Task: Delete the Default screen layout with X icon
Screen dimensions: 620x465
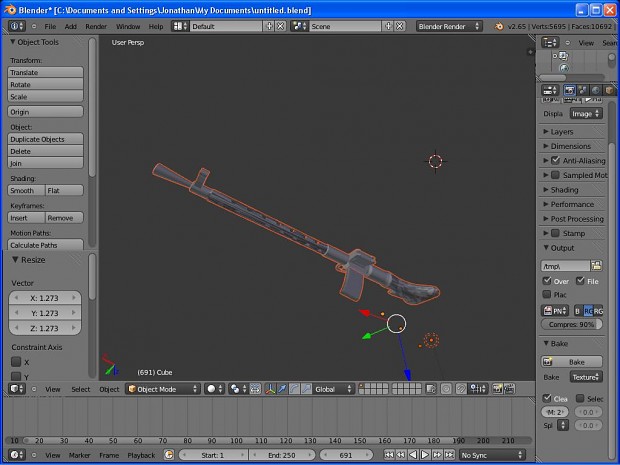Action: (280, 26)
